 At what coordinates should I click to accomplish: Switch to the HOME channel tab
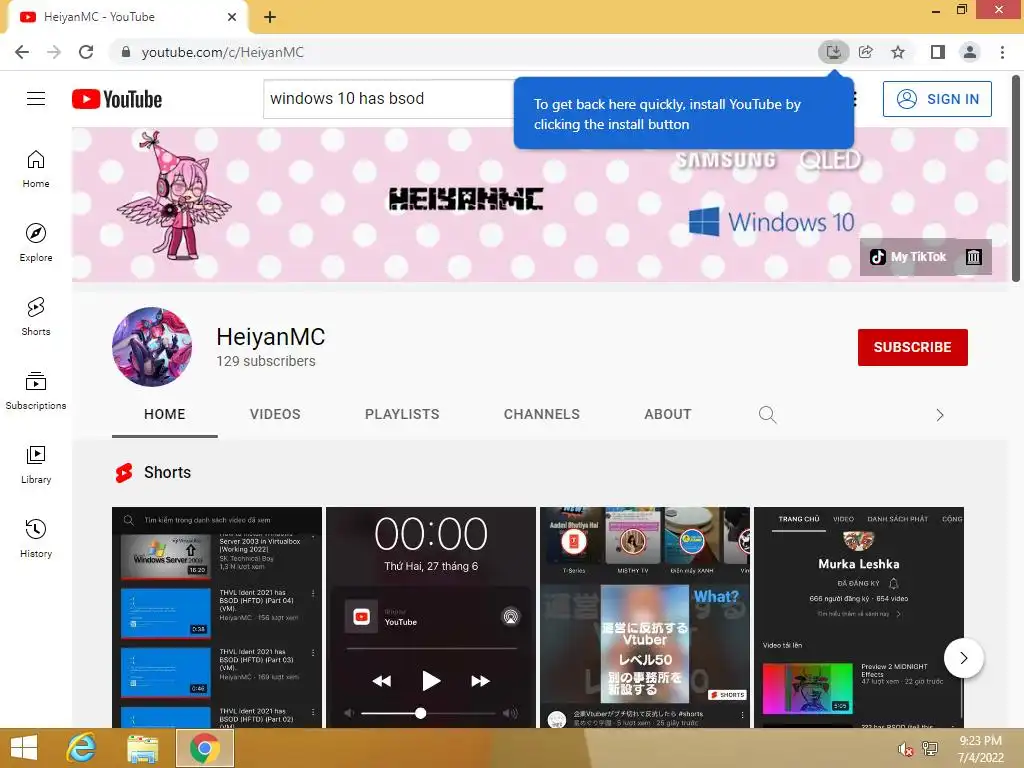tap(165, 414)
